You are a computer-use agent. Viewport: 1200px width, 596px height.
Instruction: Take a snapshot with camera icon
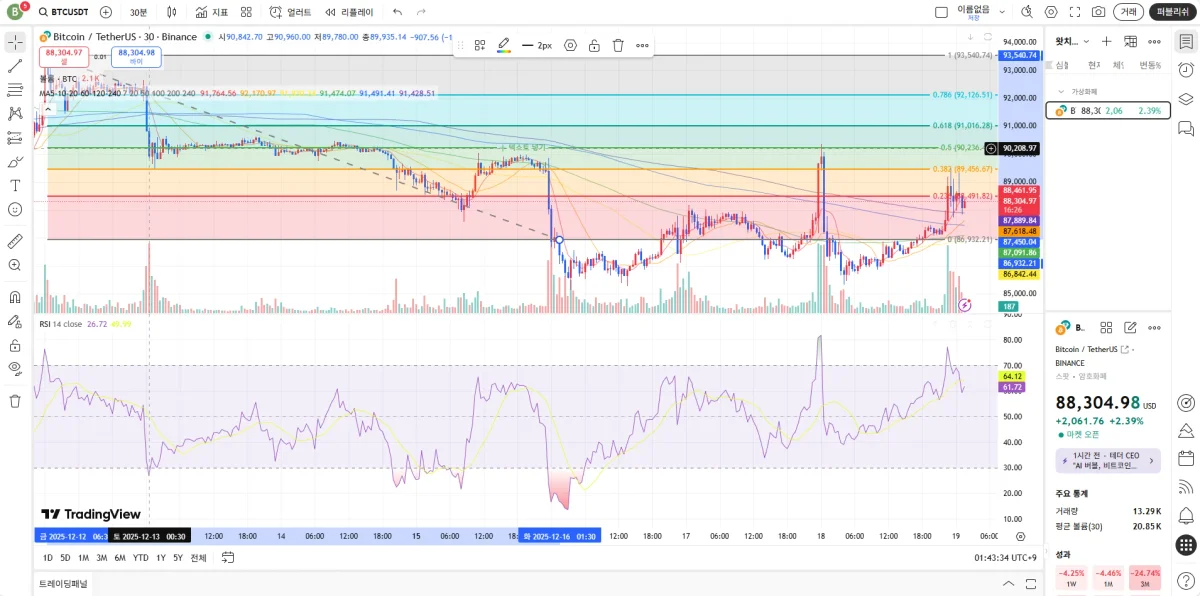coord(1099,12)
